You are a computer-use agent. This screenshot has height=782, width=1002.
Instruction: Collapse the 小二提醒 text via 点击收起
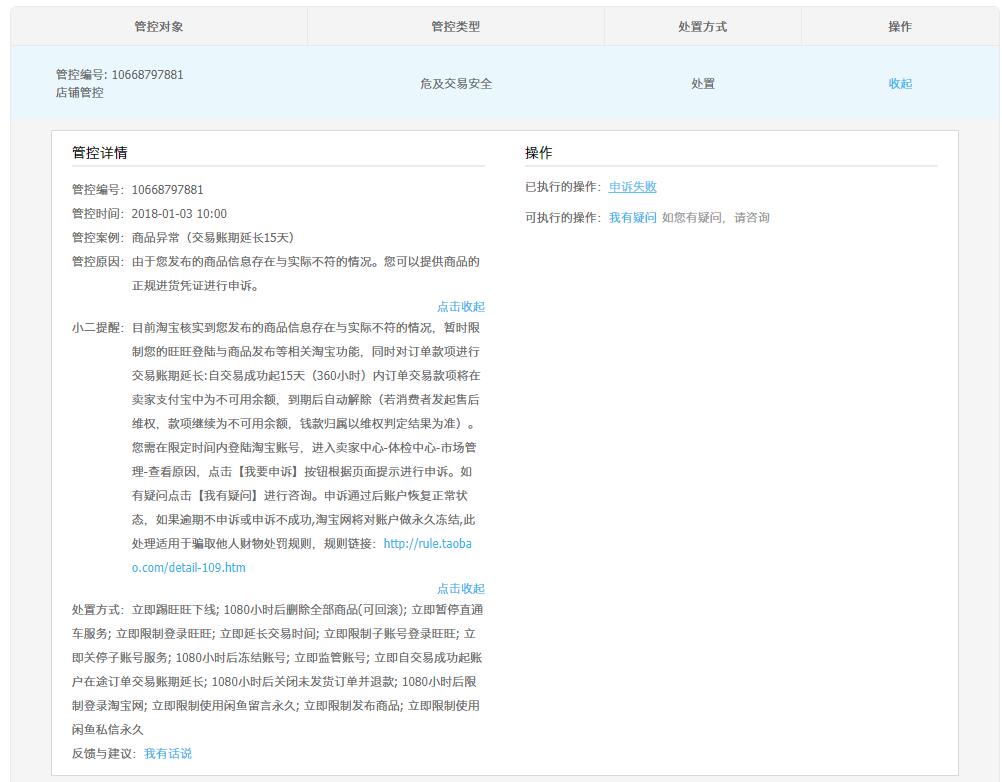click(461, 588)
